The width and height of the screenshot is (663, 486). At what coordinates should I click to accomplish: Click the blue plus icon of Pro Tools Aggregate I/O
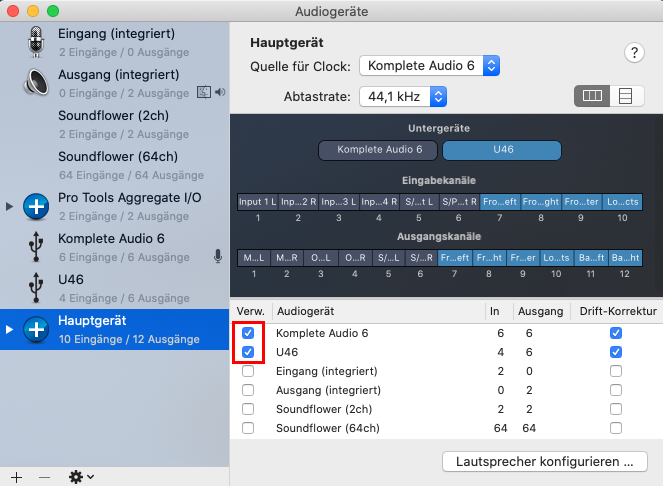(x=36, y=206)
